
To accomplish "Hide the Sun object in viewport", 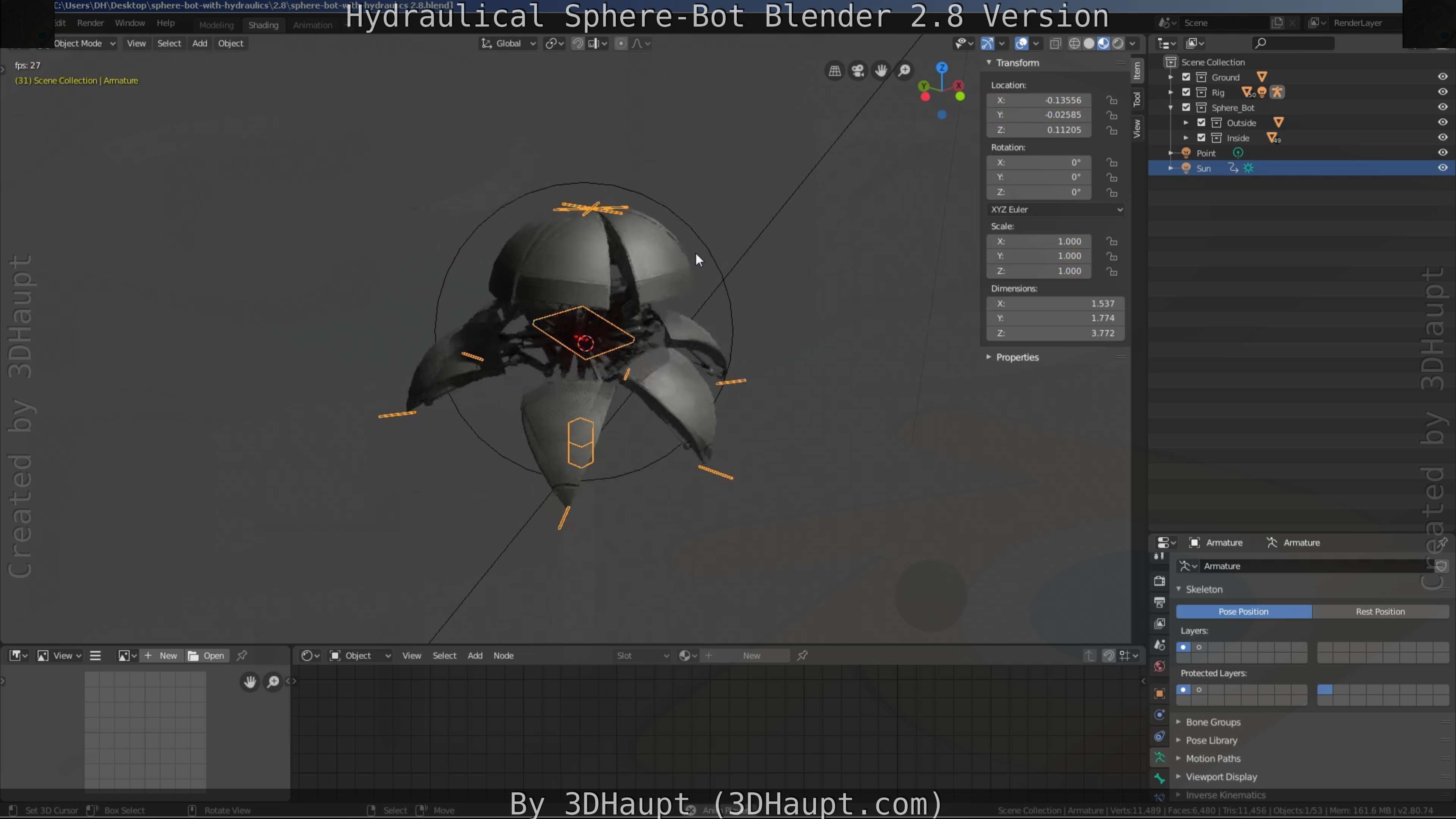I will pos(1442,168).
